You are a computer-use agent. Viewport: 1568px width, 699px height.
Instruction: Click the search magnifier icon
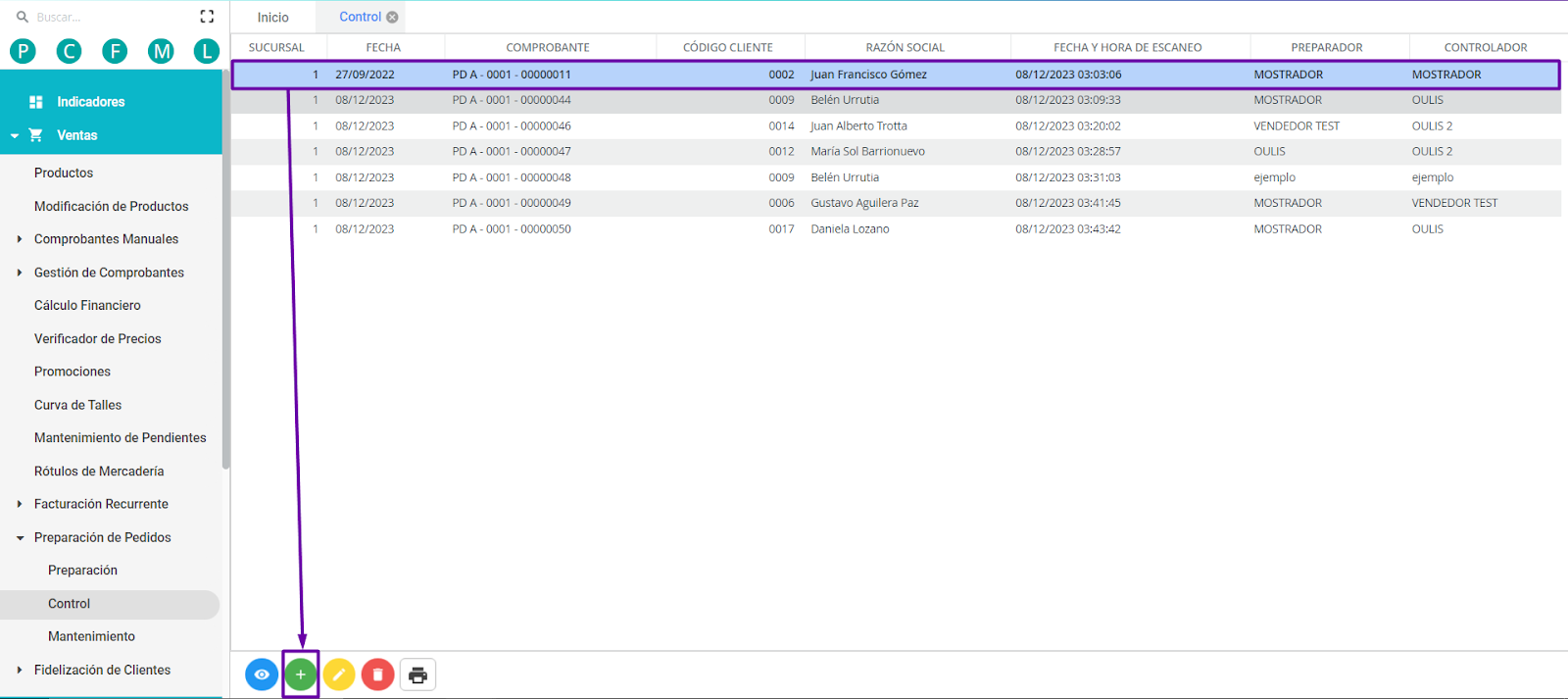tap(22, 17)
